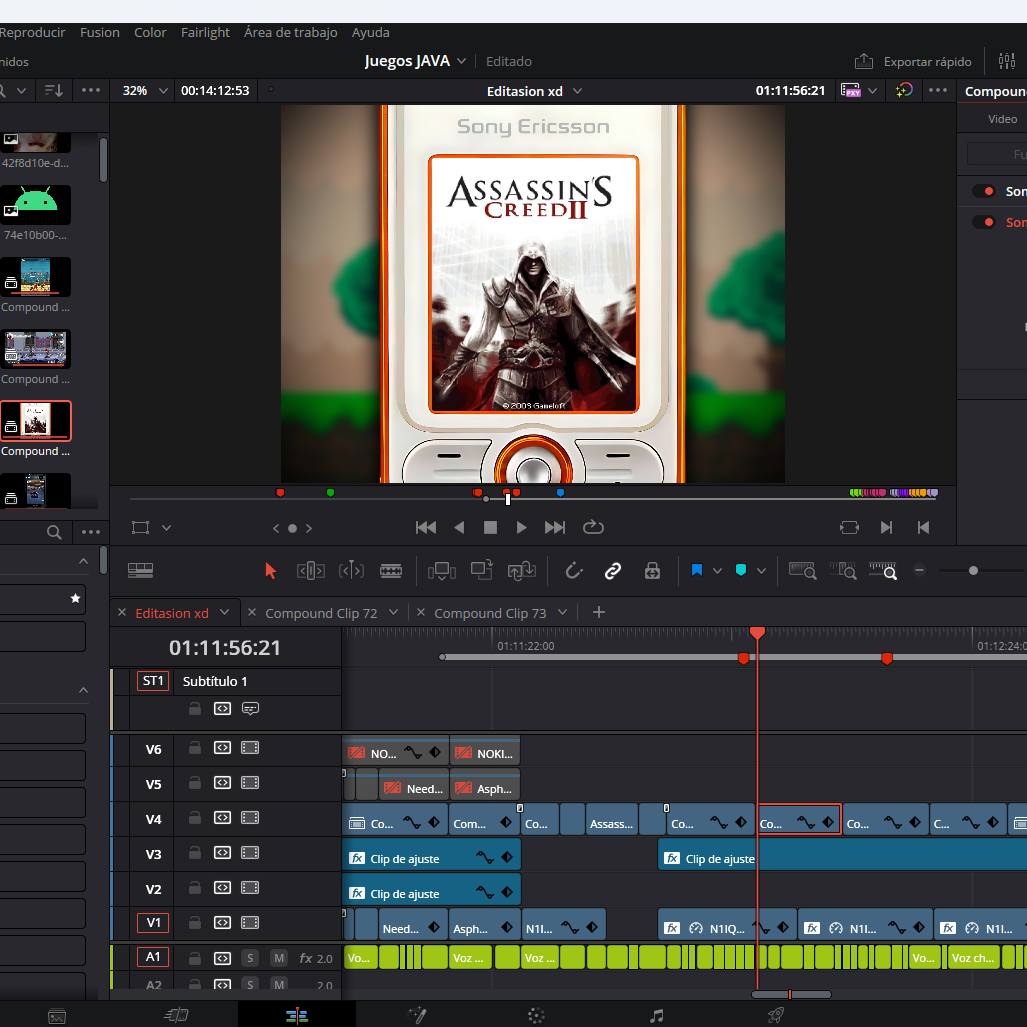This screenshot has height=1027, width=1027.
Task: Solo audio track A1
Action: [x=250, y=958]
